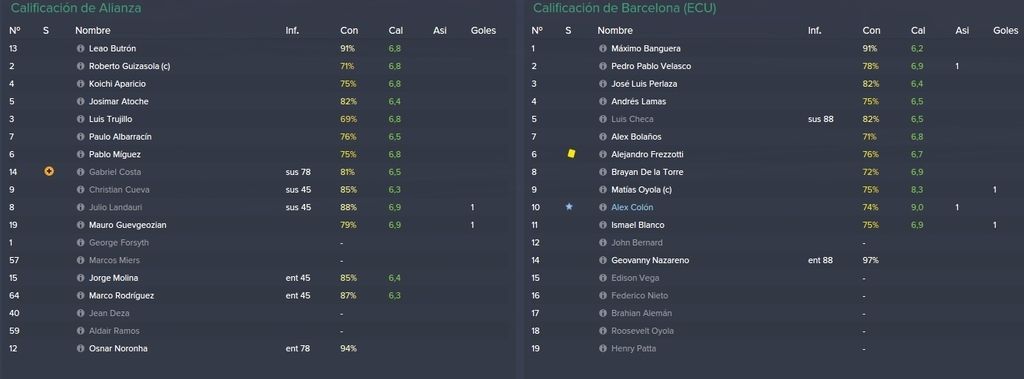Click Nombre header in Barcelona table

coord(615,31)
